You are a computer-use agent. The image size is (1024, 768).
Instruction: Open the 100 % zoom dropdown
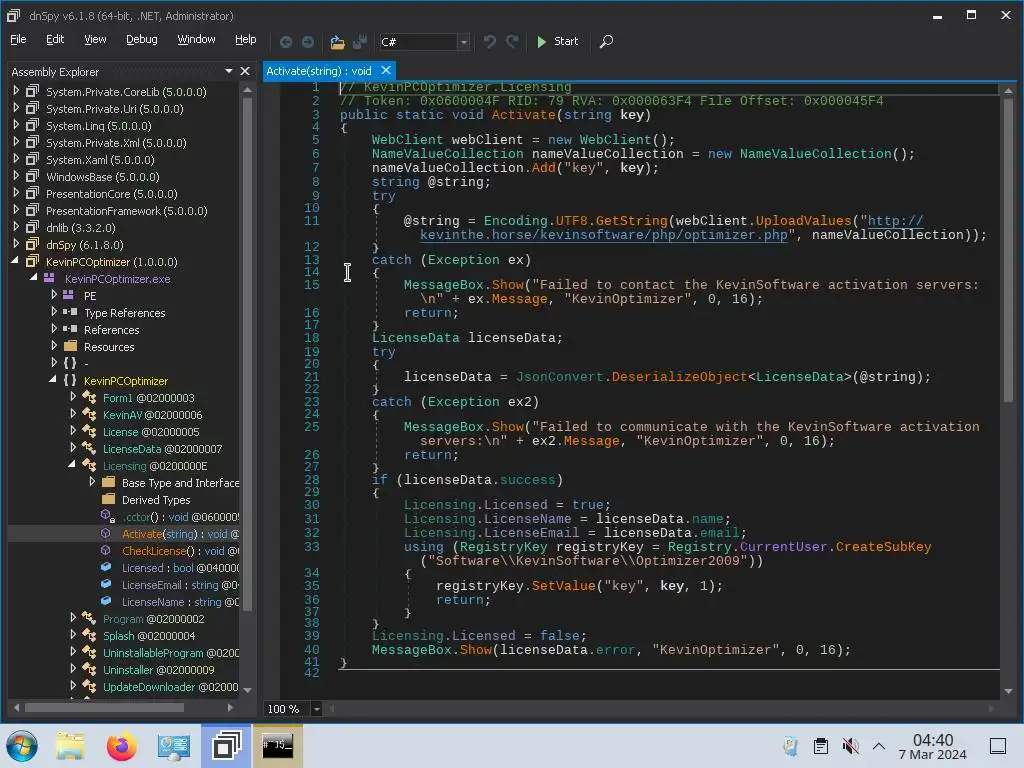[316, 709]
